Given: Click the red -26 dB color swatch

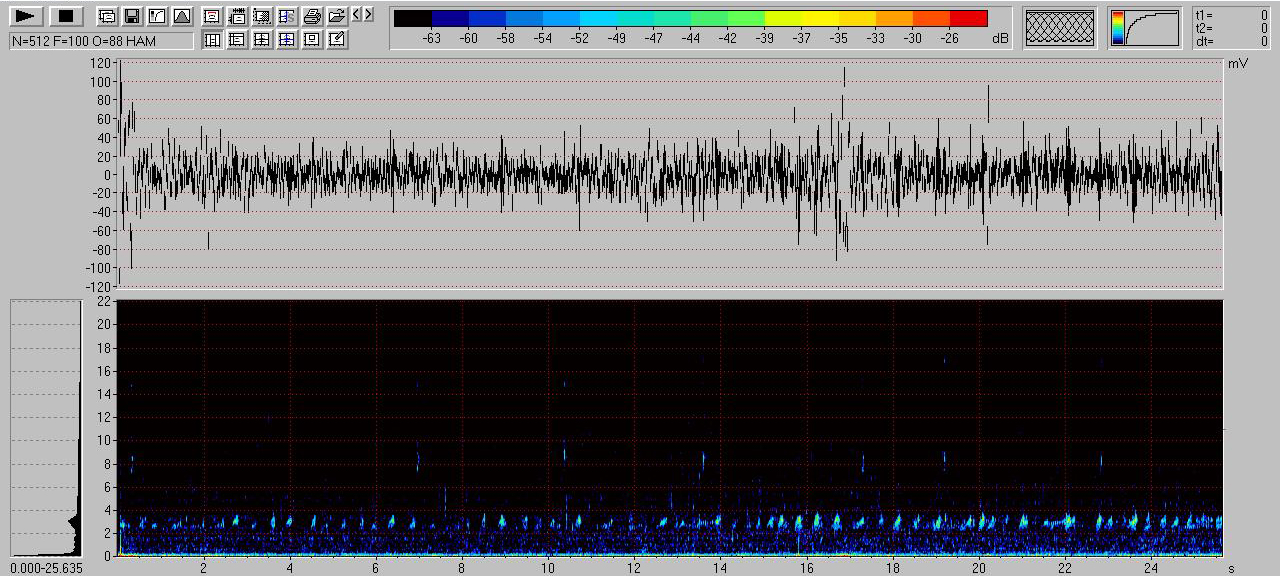Looking at the screenshot, I should point(968,18).
